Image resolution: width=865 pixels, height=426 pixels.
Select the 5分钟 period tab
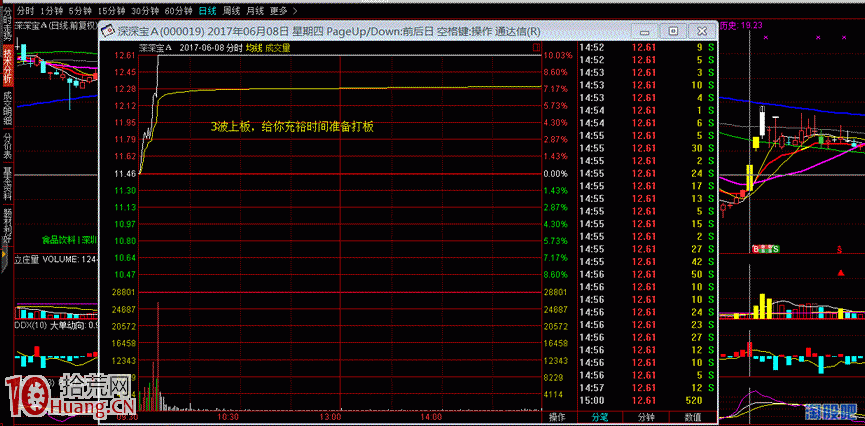click(x=81, y=10)
